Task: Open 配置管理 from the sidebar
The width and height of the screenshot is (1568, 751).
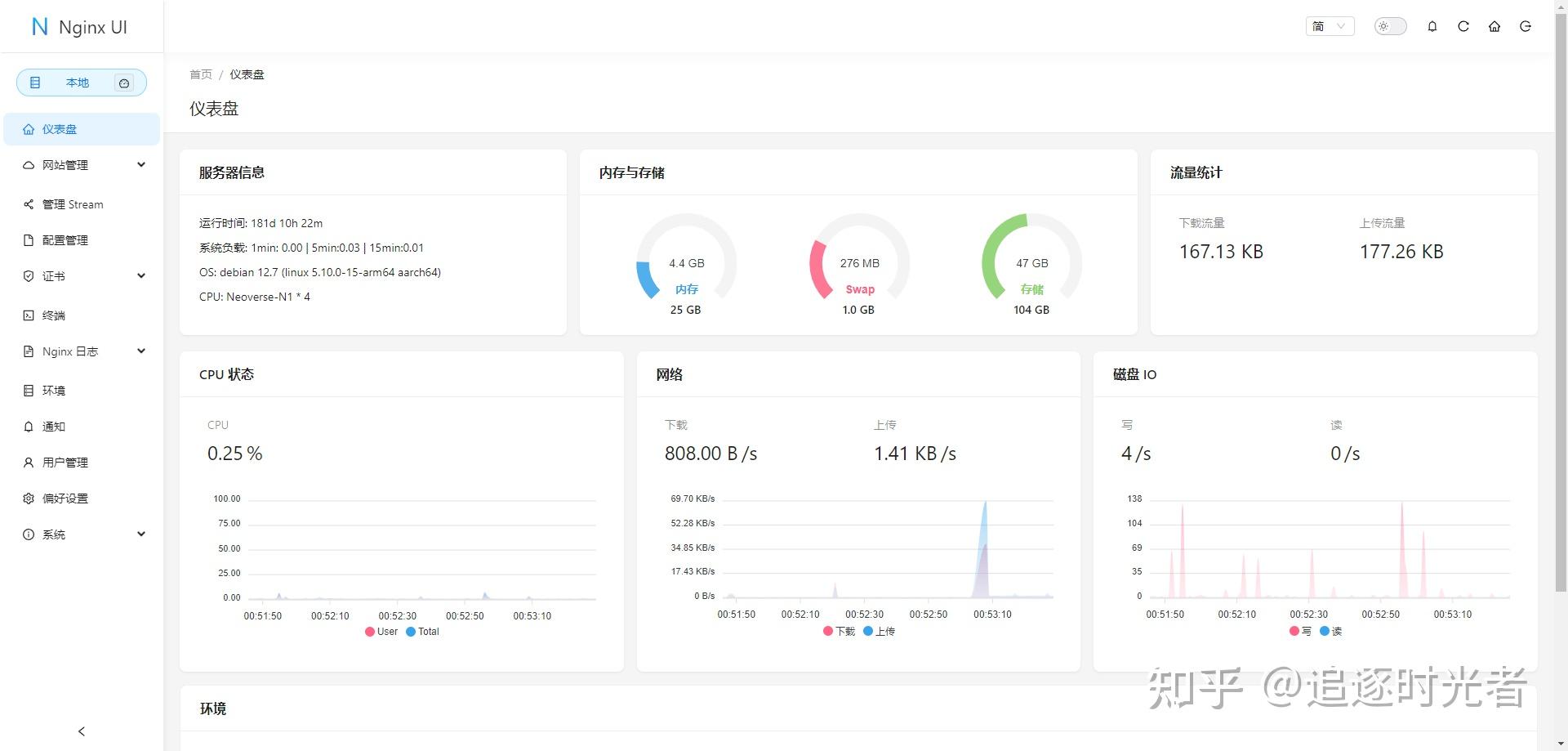Action: pos(64,239)
